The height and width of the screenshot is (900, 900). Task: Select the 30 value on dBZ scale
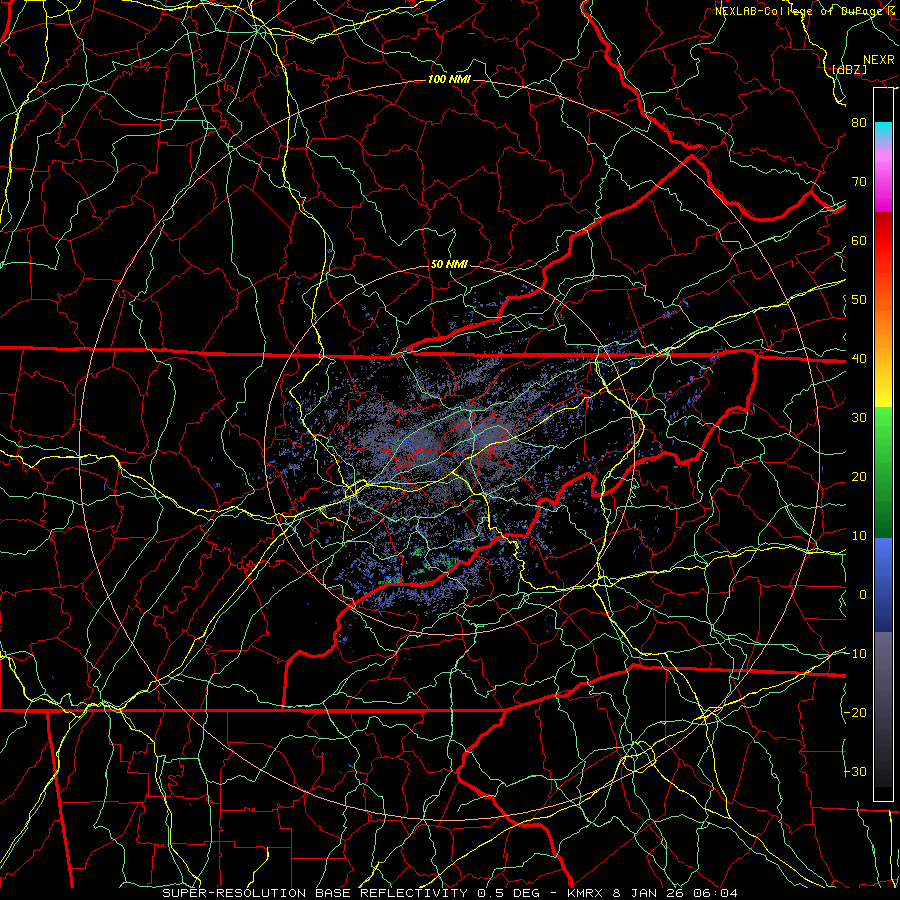pyautogui.click(x=859, y=418)
